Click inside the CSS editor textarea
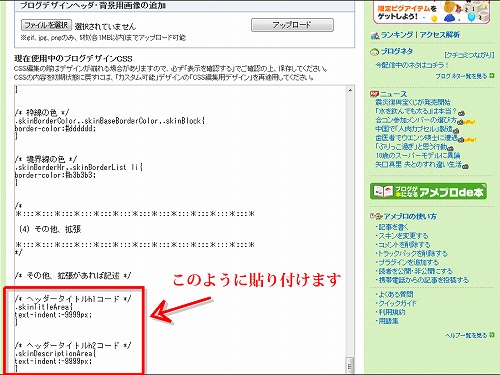Viewport: 500px width, 375px height. (180, 228)
